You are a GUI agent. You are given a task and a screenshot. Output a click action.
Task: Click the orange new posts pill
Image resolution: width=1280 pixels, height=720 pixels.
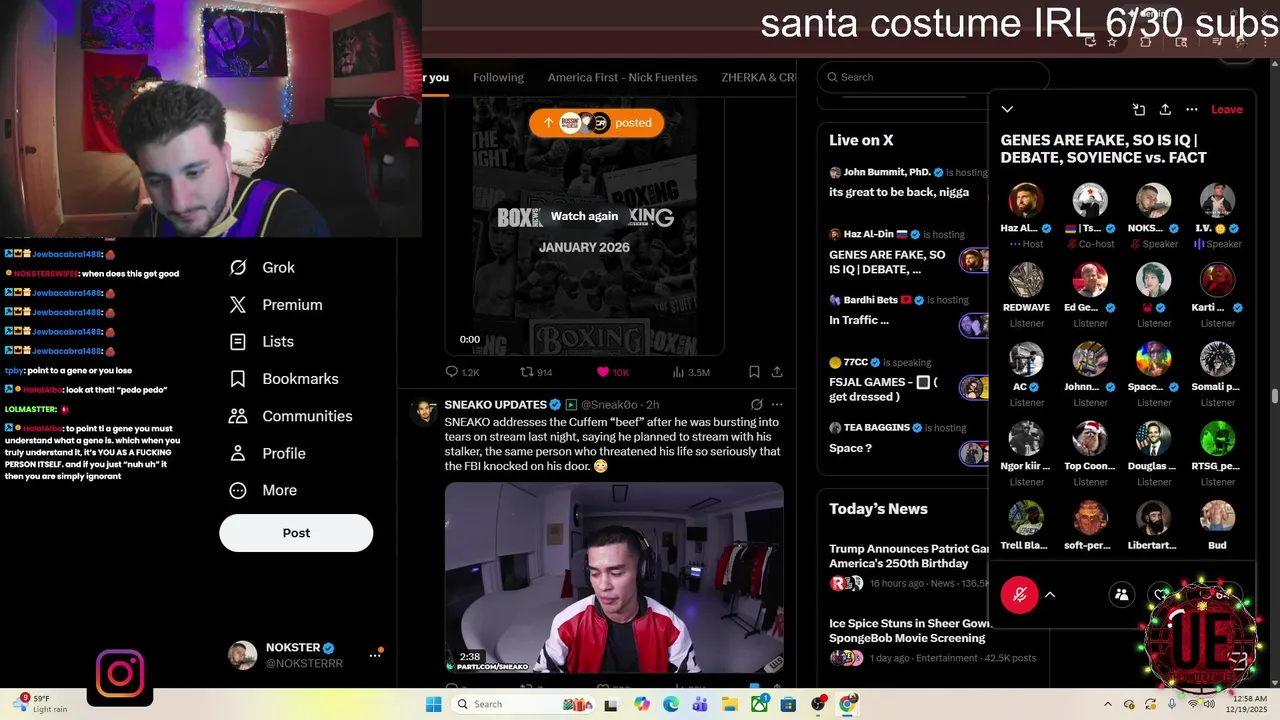click(596, 122)
